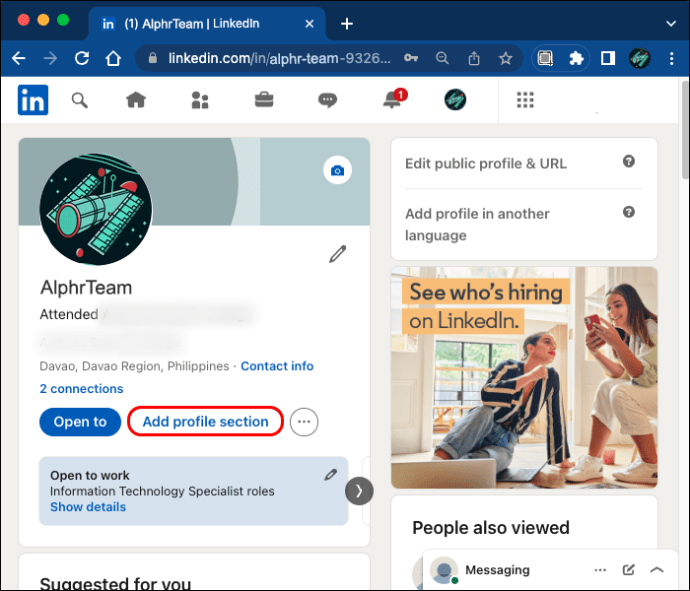The image size is (690, 591).
Task: Open the Jobs briefcase icon
Action: (x=264, y=100)
